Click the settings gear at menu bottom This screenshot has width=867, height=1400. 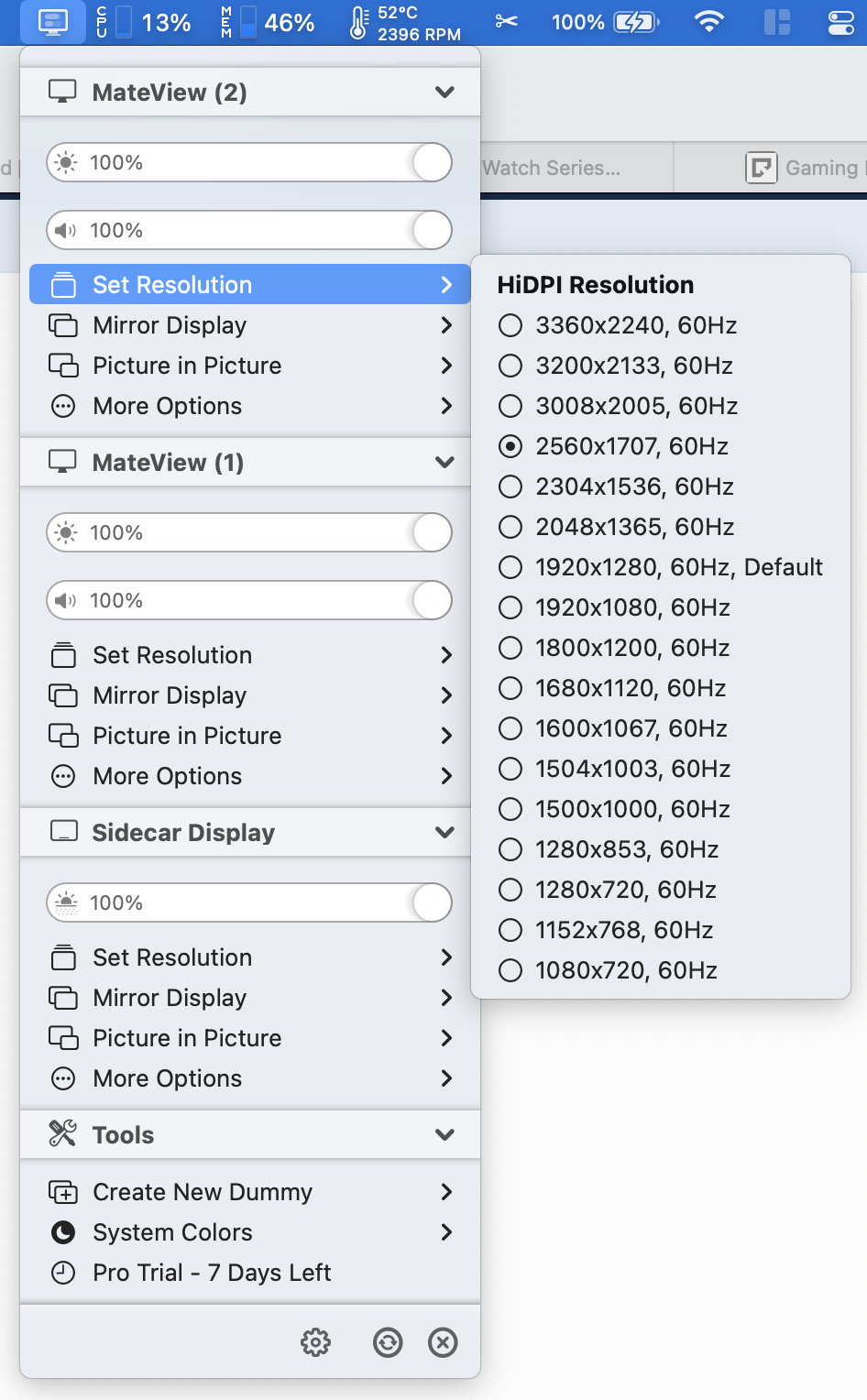315,1342
